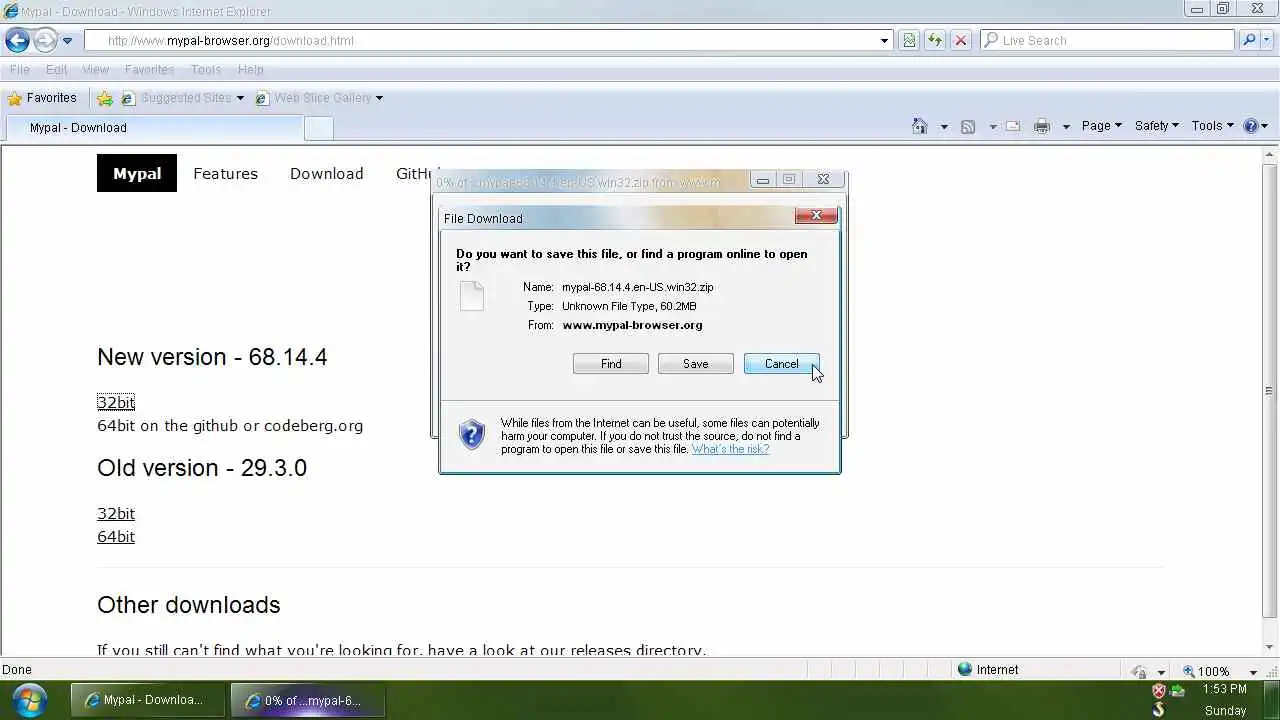
Task: Click the 'New version - 68.14.4' heading
Action: pyautogui.click(x=212, y=357)
